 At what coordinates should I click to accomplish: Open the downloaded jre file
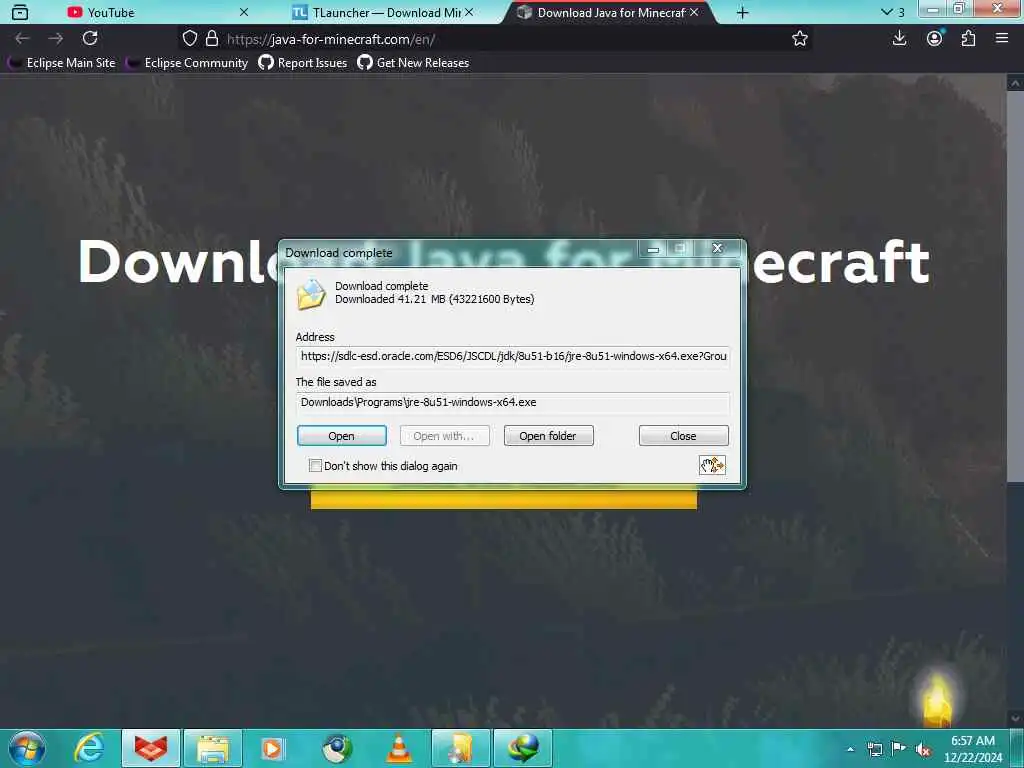(x=342, y=436)
